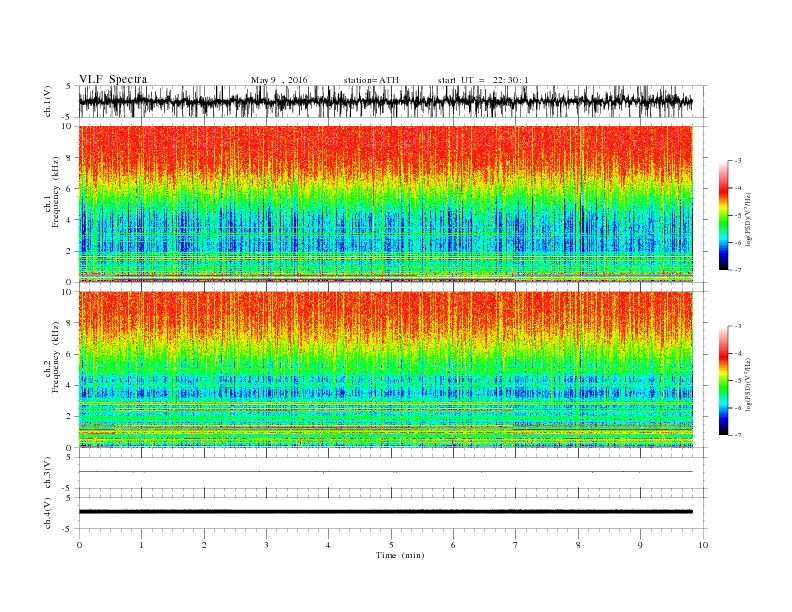This screenshot has height=612, width=792.
Task: Click the time axis tick label 2
Action: coord(204,545)
